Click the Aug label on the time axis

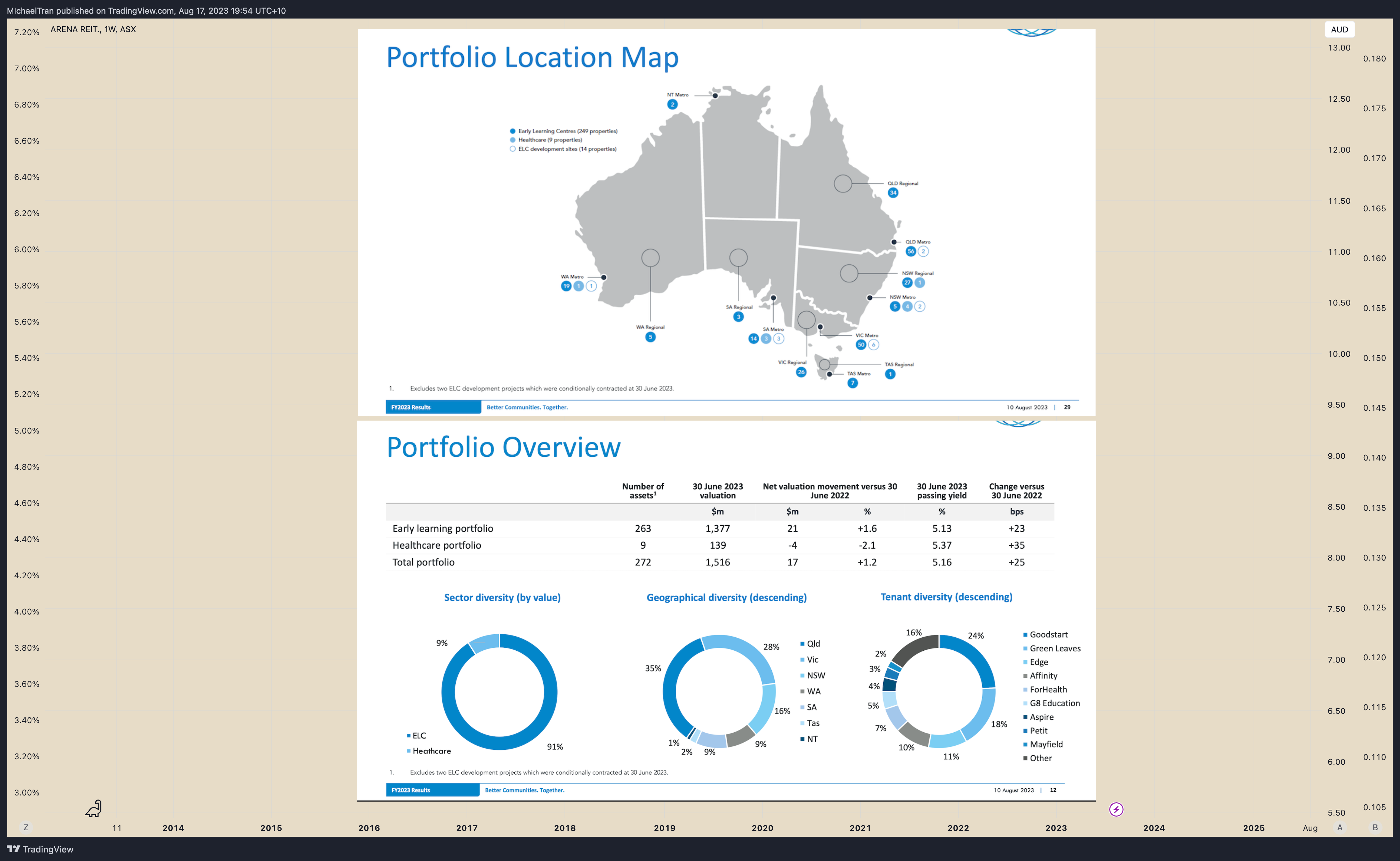[x=1310, y=828]
